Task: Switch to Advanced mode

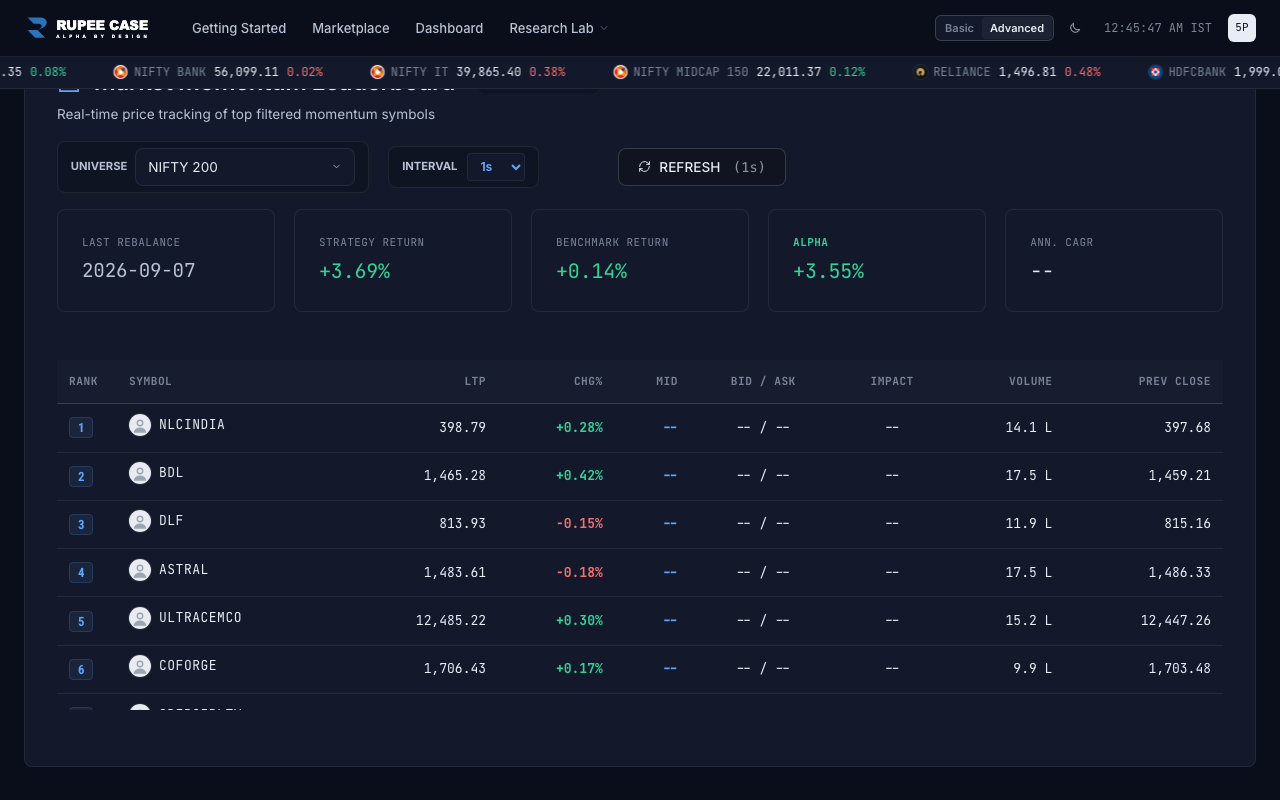Action: coord(1017,28)
